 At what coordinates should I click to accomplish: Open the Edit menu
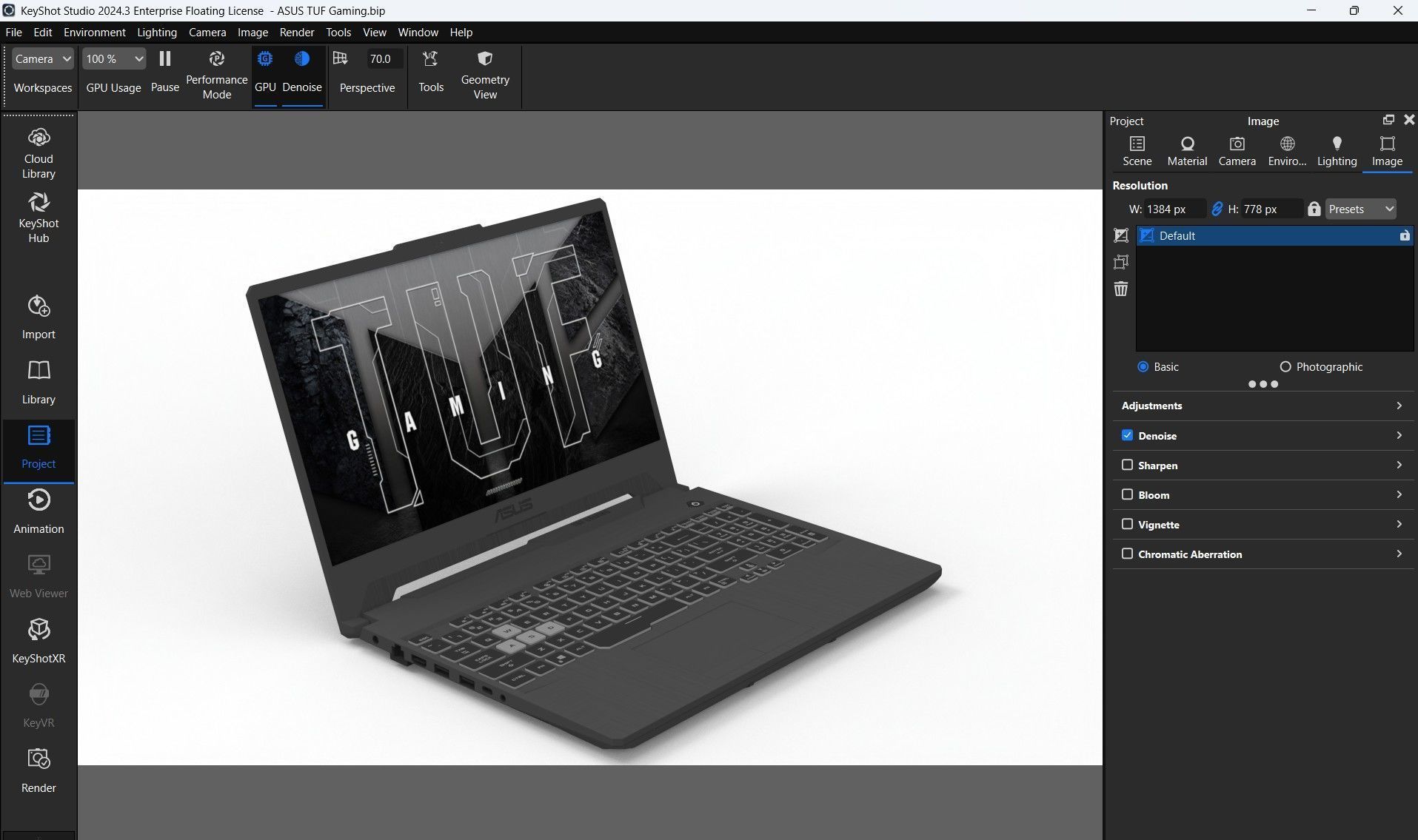click(x=43, y=32)
